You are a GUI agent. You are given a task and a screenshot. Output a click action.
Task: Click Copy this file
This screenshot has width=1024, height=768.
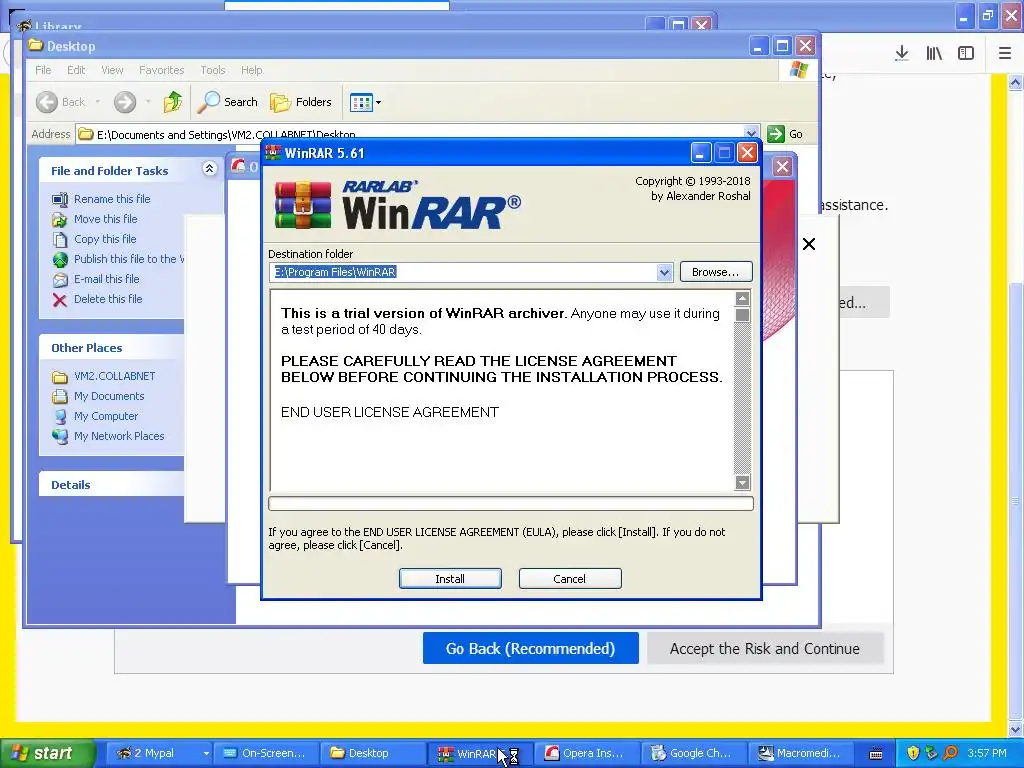104,239
